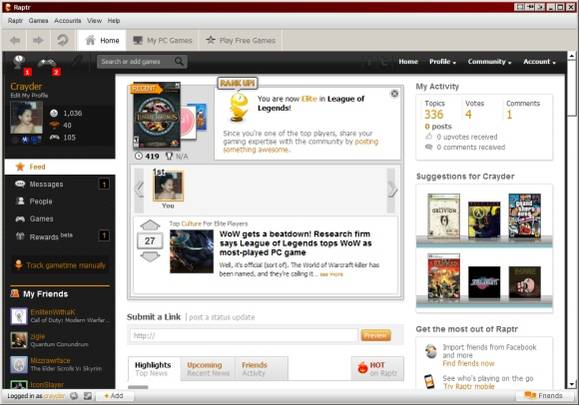Viewport: 579px width, 405px height.
Task: Select the Upcoming Recent News tab
Action: click(208, 368)
